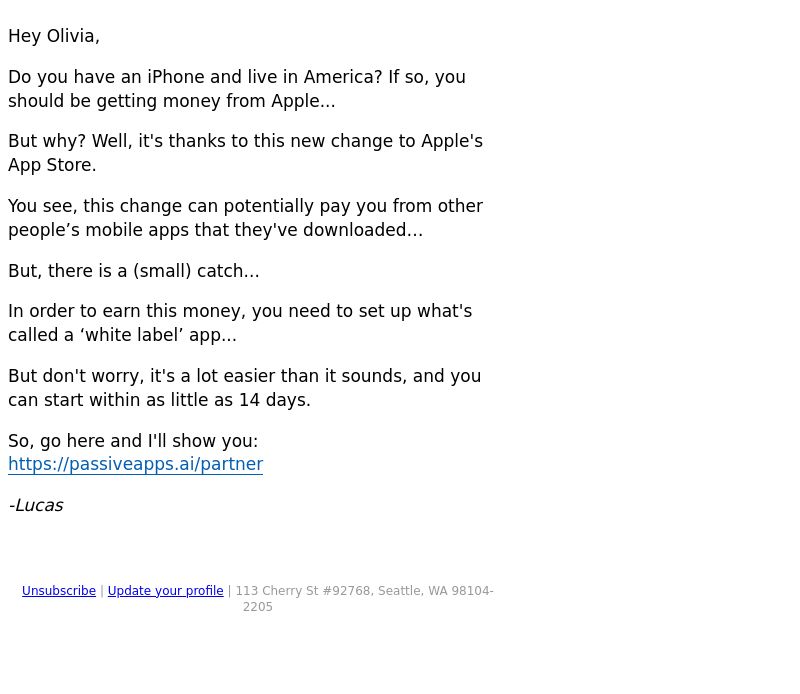Click 'In order to earn this money' line

coord(240,311)
